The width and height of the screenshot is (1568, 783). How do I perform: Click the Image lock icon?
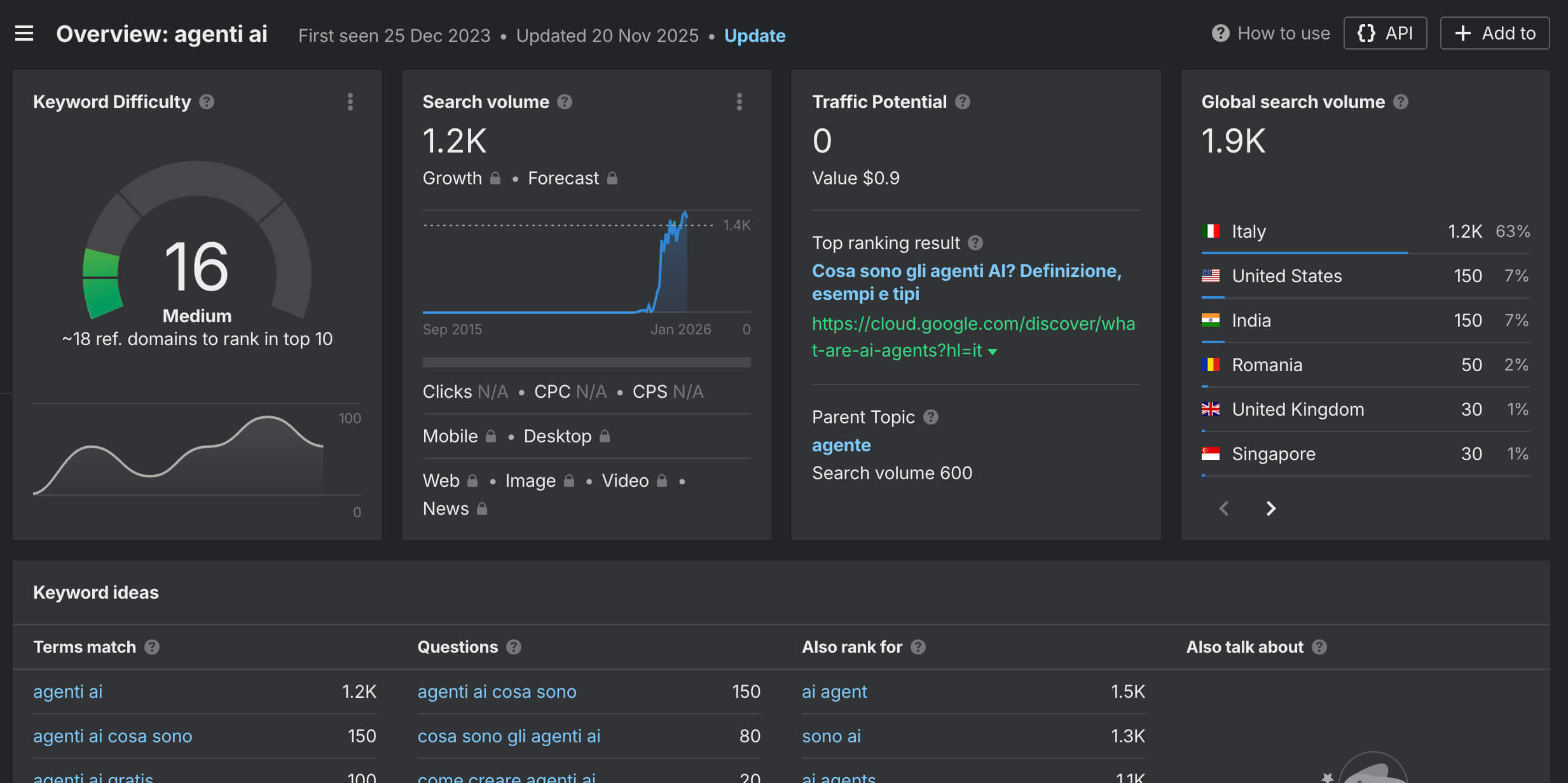click(x=569, y=480)
